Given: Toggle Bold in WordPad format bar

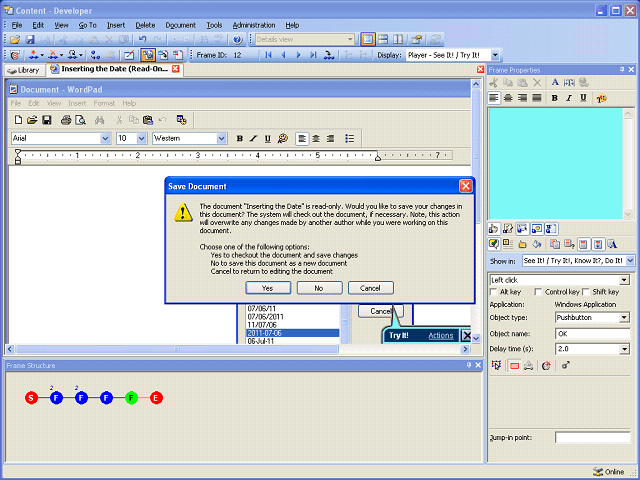Looking at the screenshot, I should pyautogui.click(x=240, y=138).
